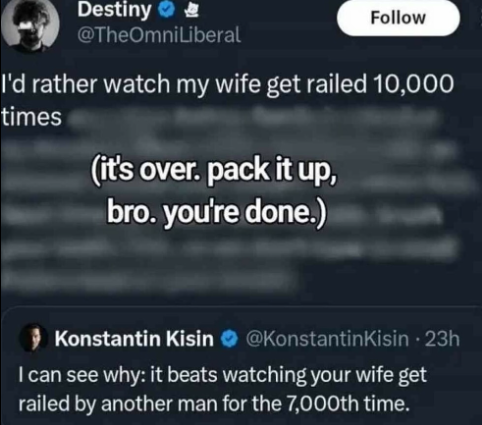The image size is (482, 425).
Task: Open Destiny's profile picture
Action: [30, 24]
